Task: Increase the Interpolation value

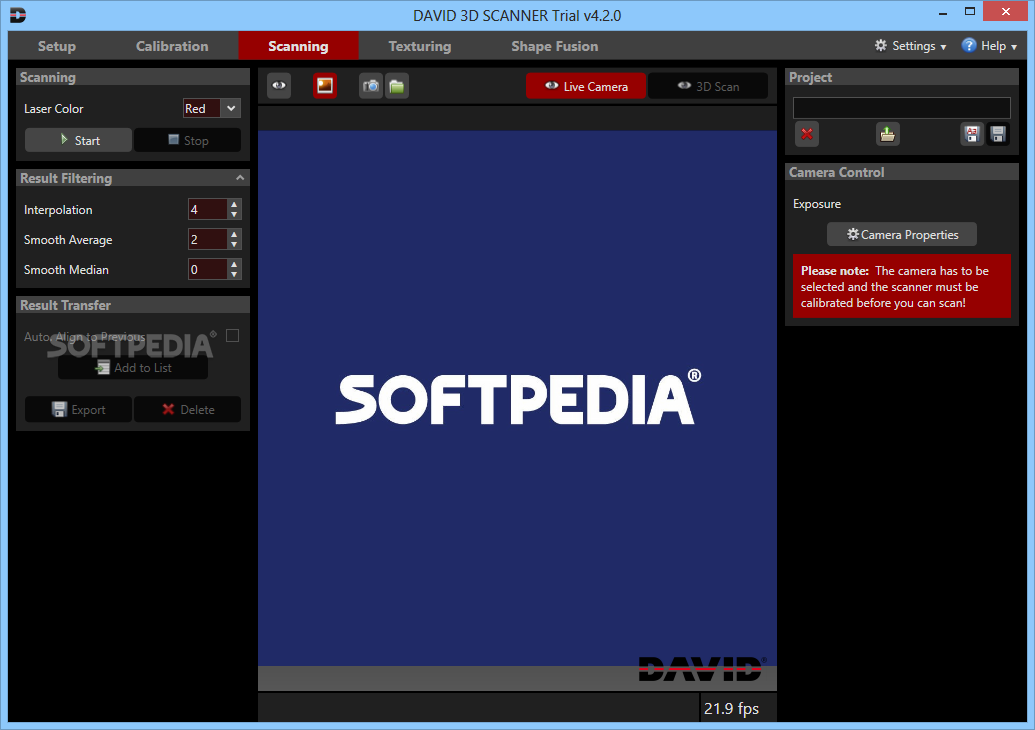Action: [234, 205]
